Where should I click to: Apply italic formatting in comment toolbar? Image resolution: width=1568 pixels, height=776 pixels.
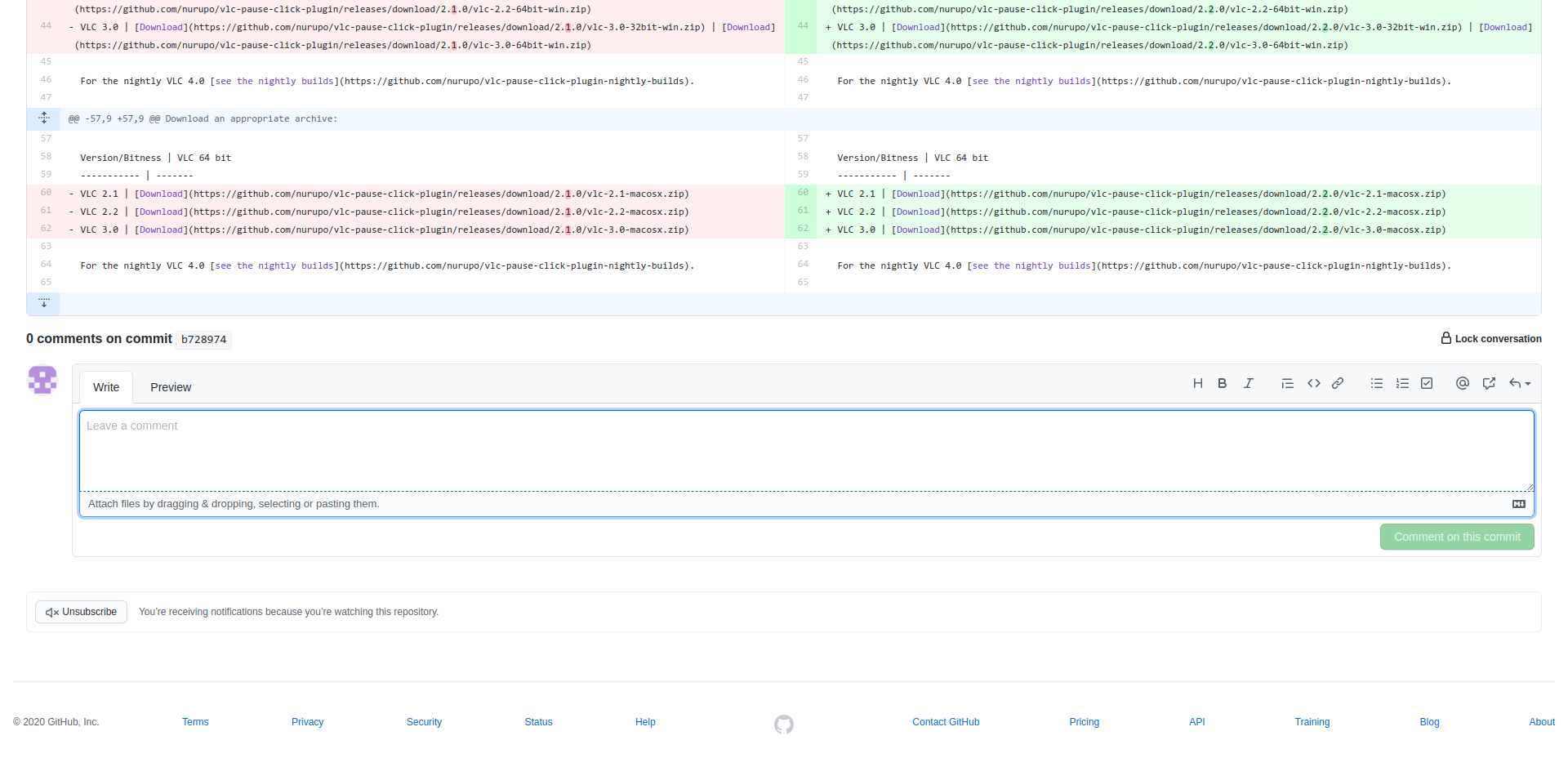pos(1248,383)
